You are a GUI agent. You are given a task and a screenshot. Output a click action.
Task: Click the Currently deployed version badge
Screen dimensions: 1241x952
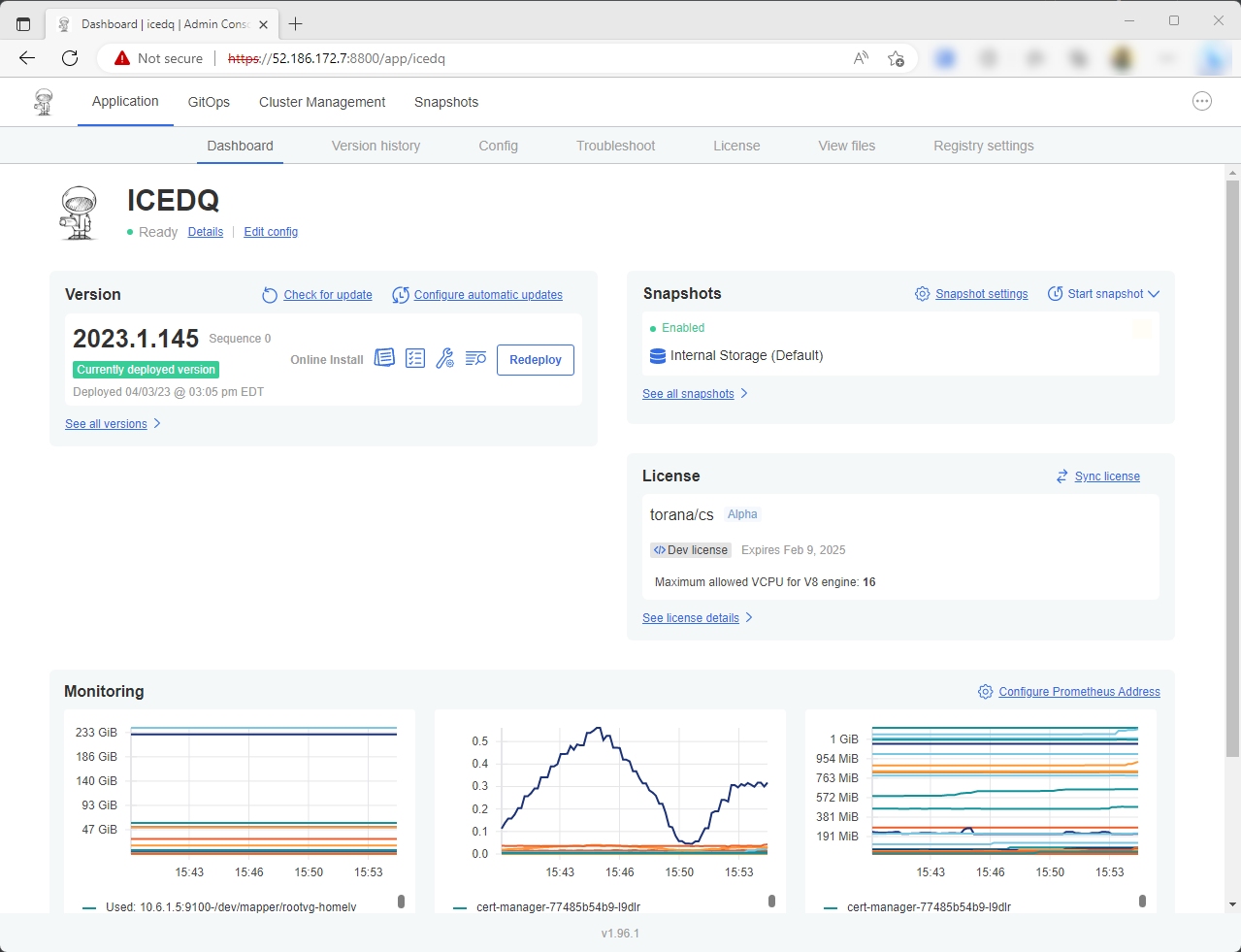coord(147,370)
